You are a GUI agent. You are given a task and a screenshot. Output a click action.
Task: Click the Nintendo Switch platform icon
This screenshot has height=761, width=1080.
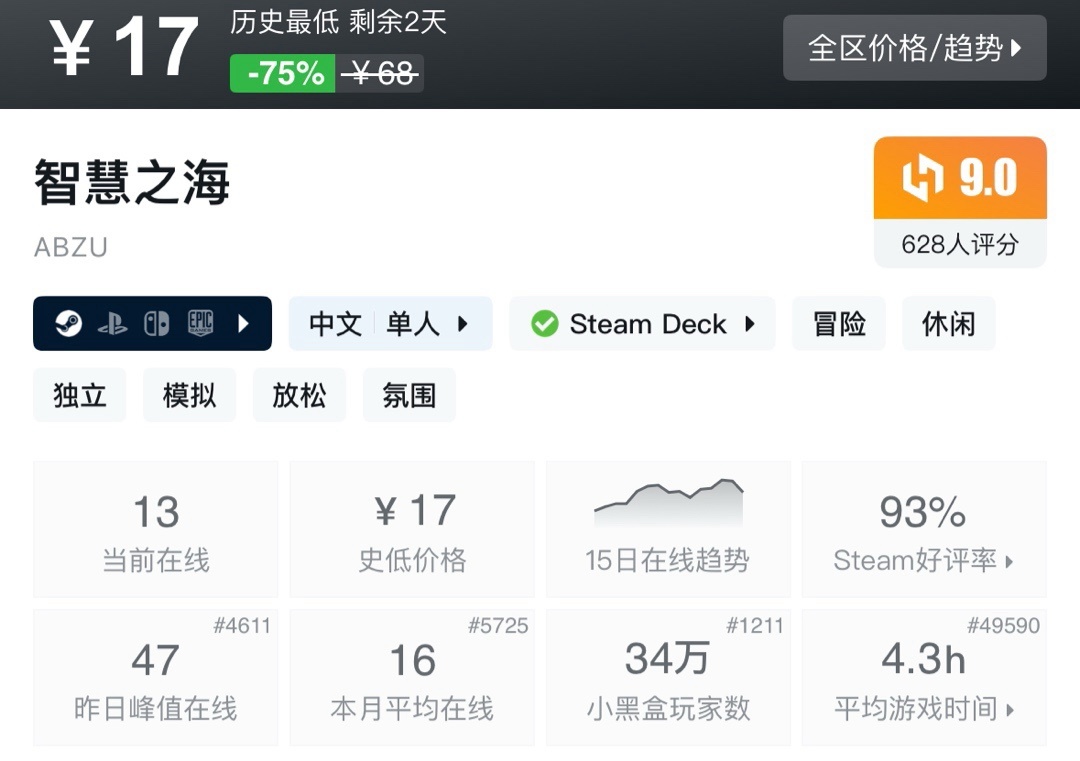point(156,324)
